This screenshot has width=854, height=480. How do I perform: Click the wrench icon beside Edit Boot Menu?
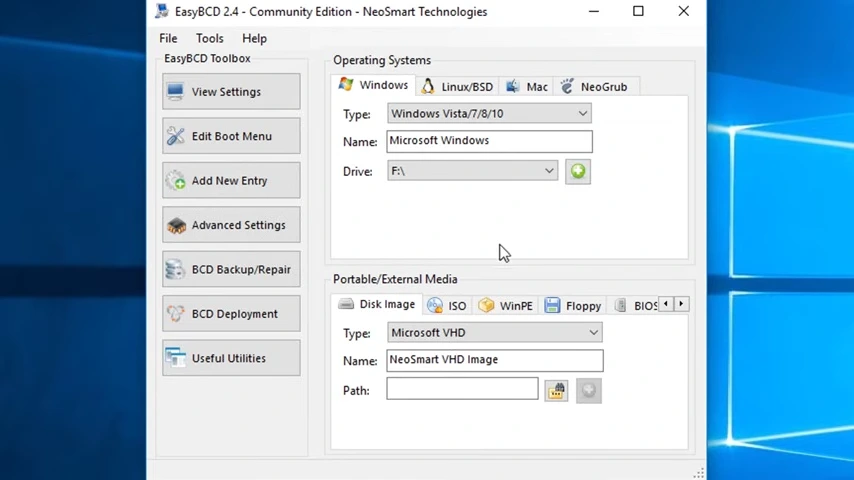coord(175,136)
